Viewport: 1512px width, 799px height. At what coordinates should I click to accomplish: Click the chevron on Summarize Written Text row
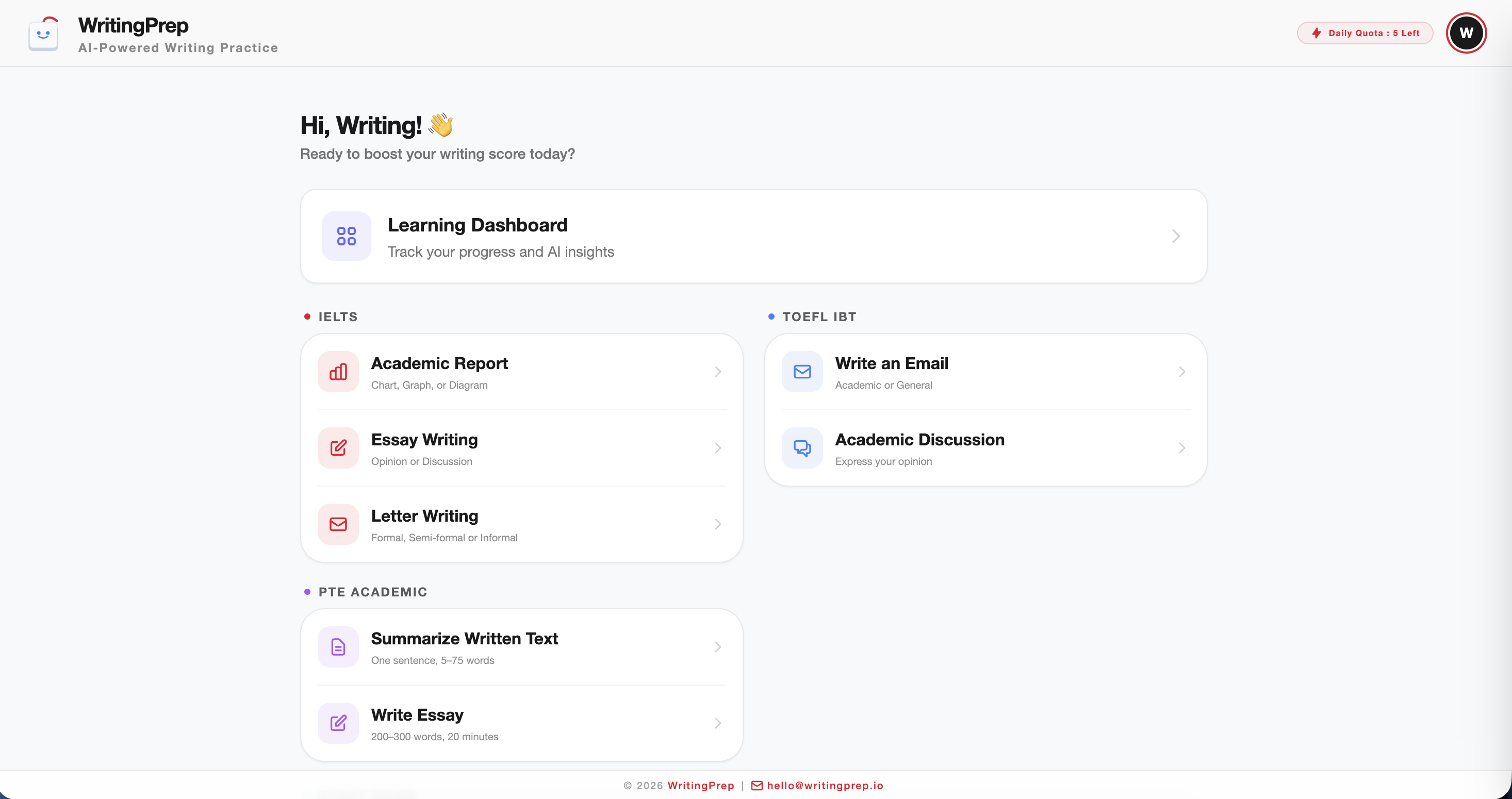718,646
